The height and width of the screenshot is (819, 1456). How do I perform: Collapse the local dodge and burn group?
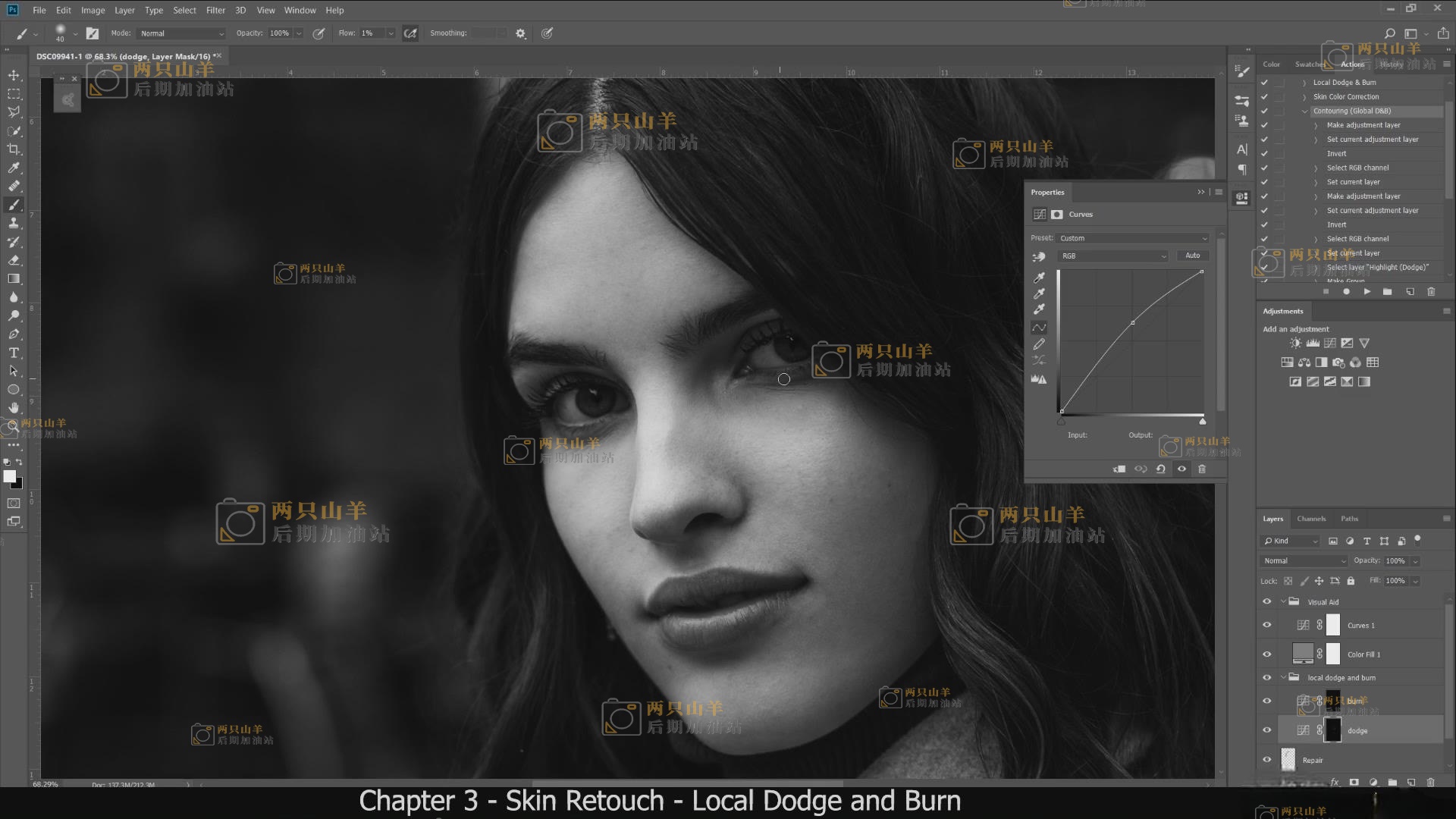point(1283,678)
